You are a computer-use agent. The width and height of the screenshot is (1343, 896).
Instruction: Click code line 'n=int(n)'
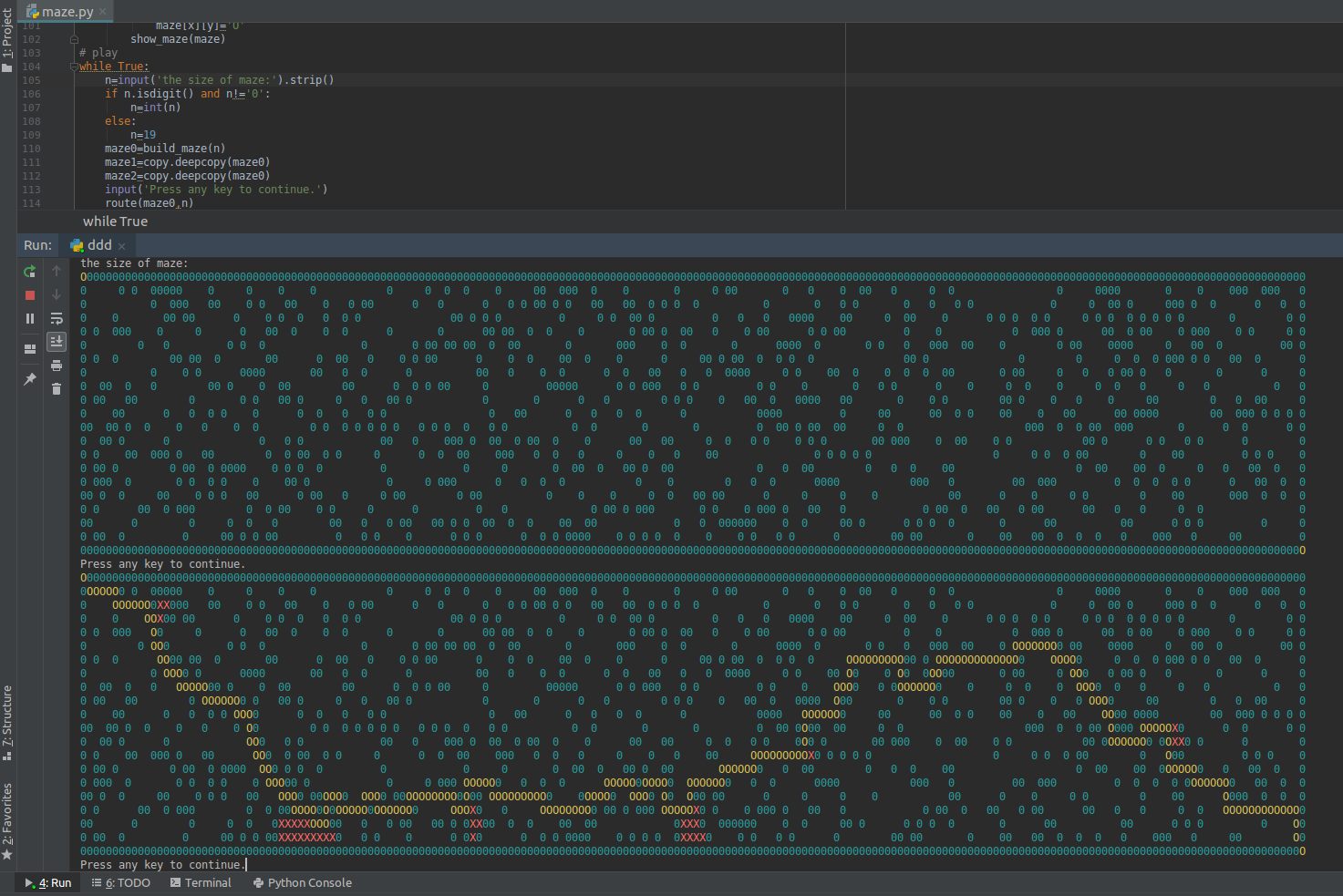pos(155,108)
